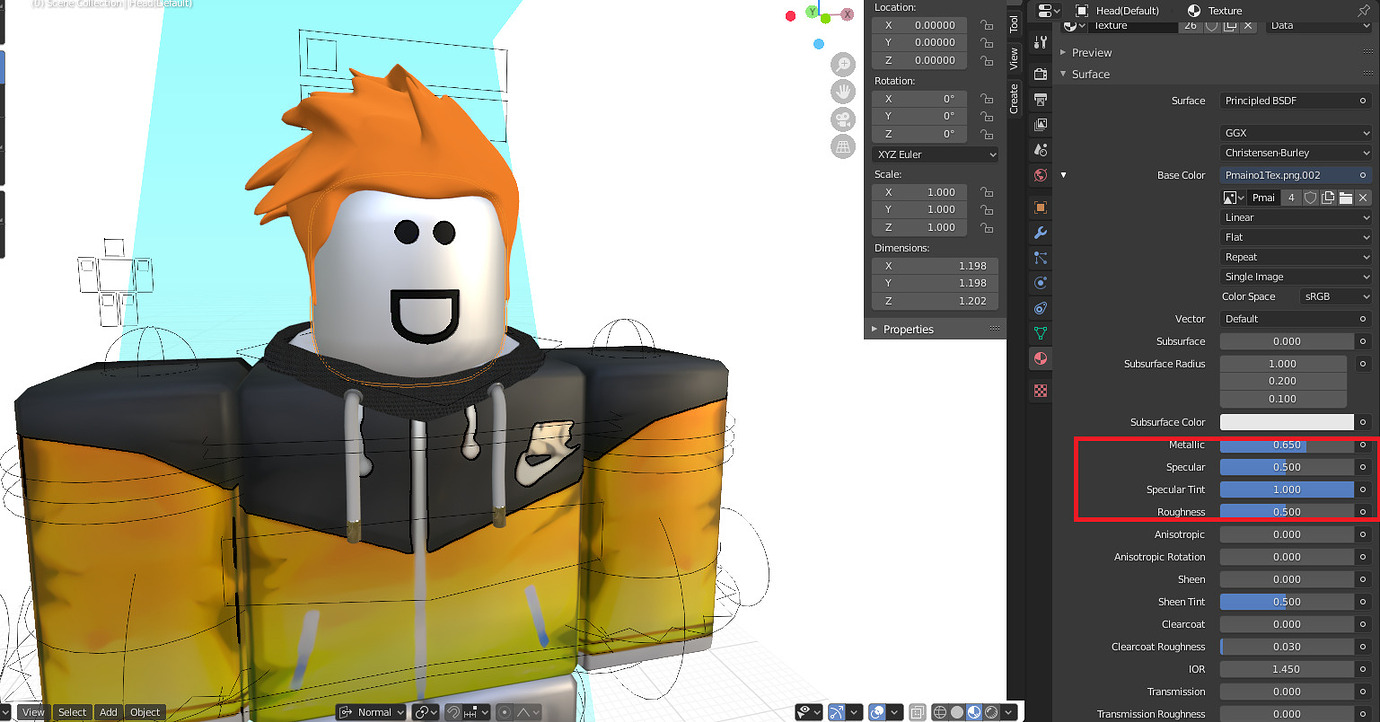
Task: Enable Wireframe viewport shading
Action: (939, 711)
